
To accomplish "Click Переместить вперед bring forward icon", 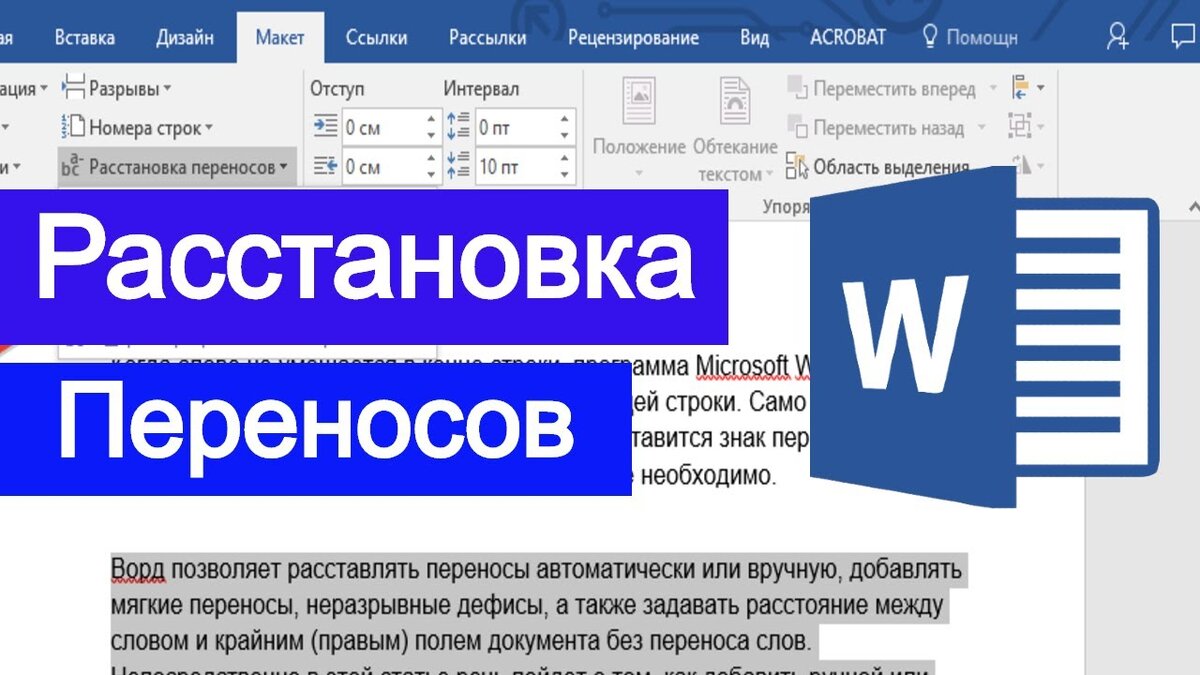I will point(797,88).
